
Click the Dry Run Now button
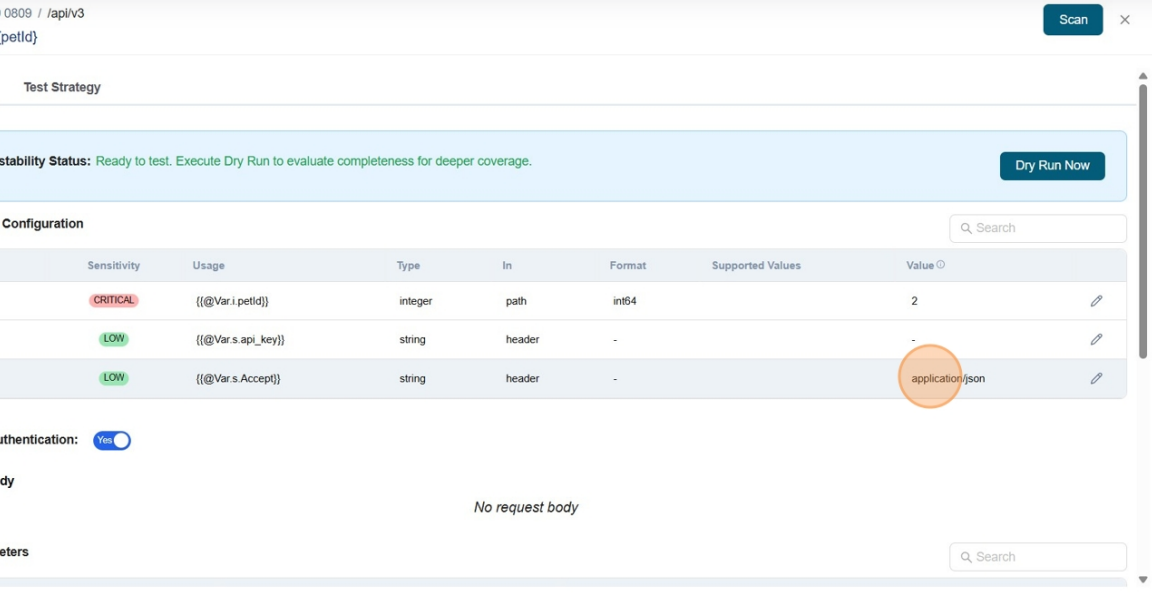(x=1051, y=165)
